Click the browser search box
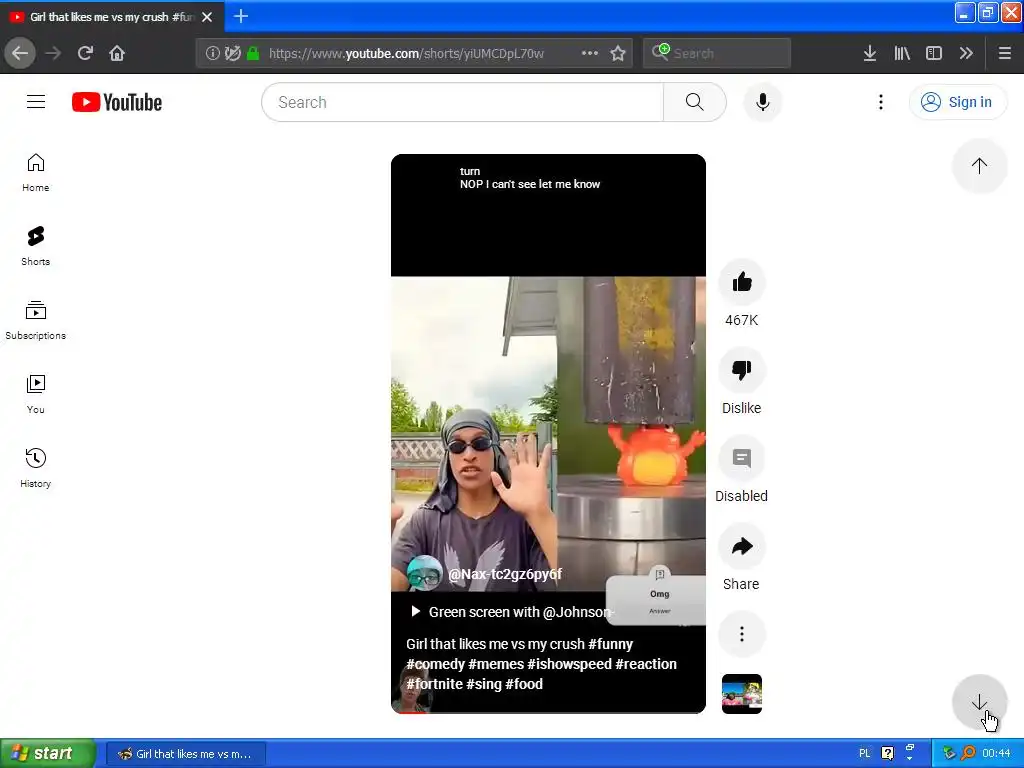 point(717,53)
